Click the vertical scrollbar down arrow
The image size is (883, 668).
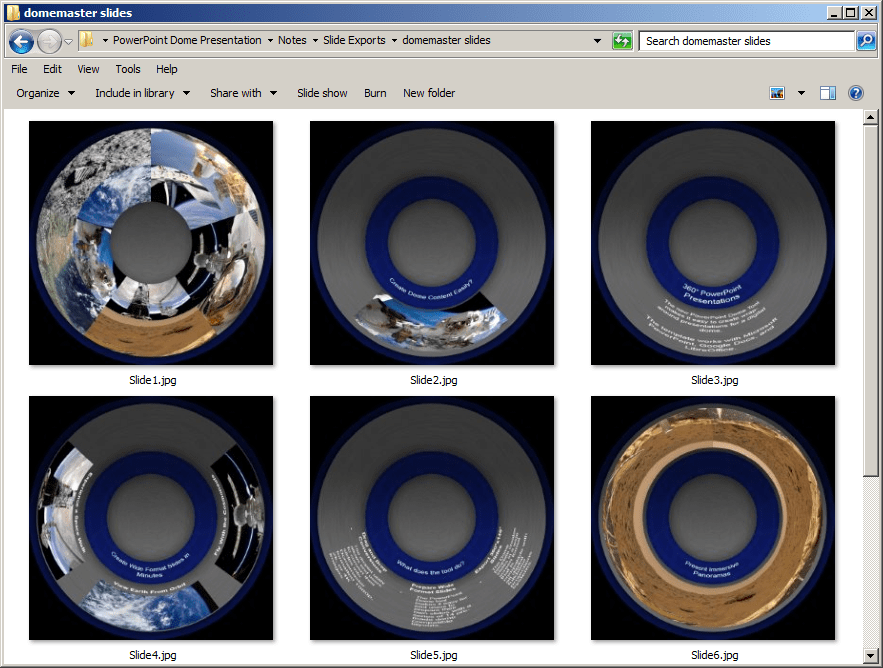(873, 659)
